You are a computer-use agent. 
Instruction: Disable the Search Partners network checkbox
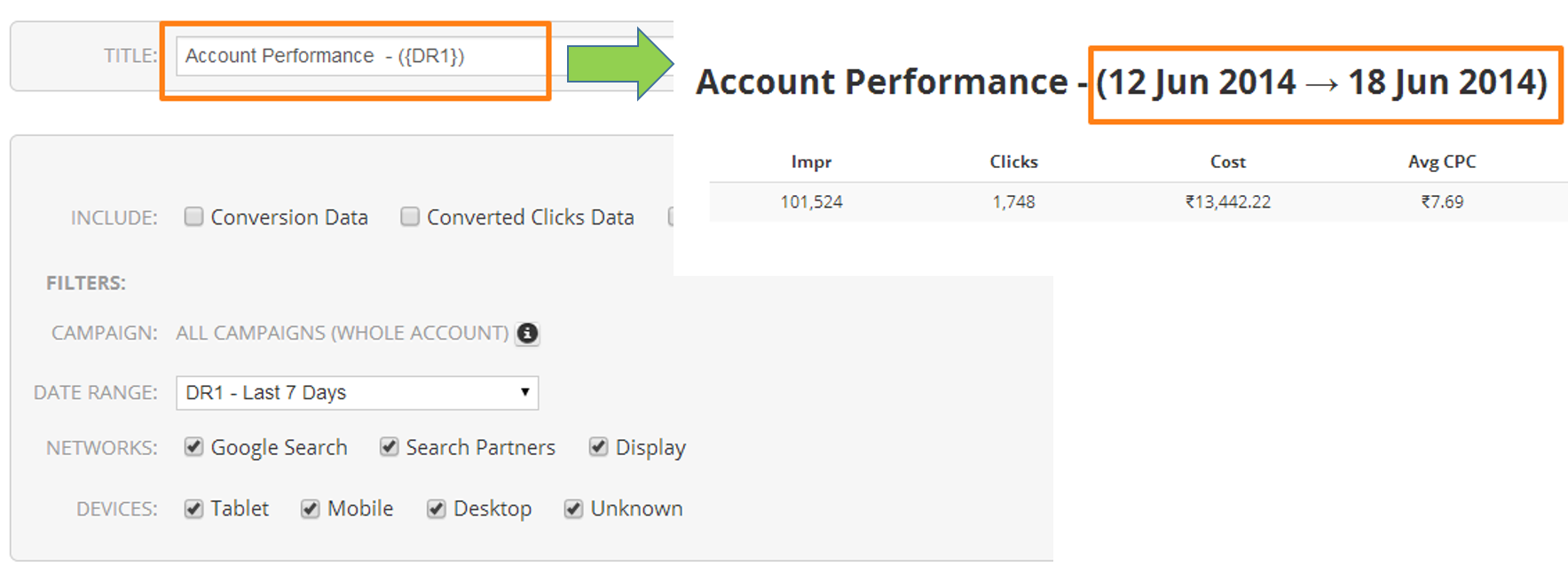389,446
